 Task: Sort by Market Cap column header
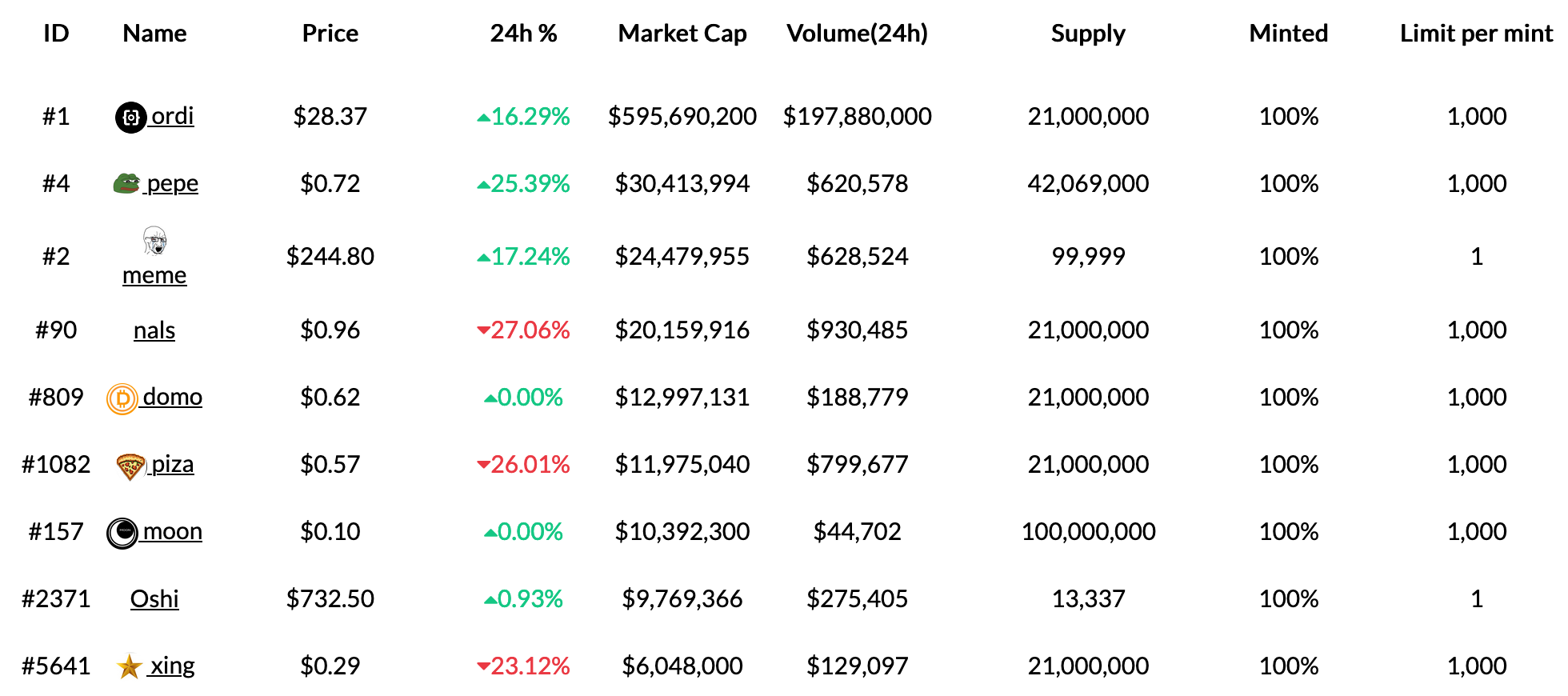tap(682, 34)
